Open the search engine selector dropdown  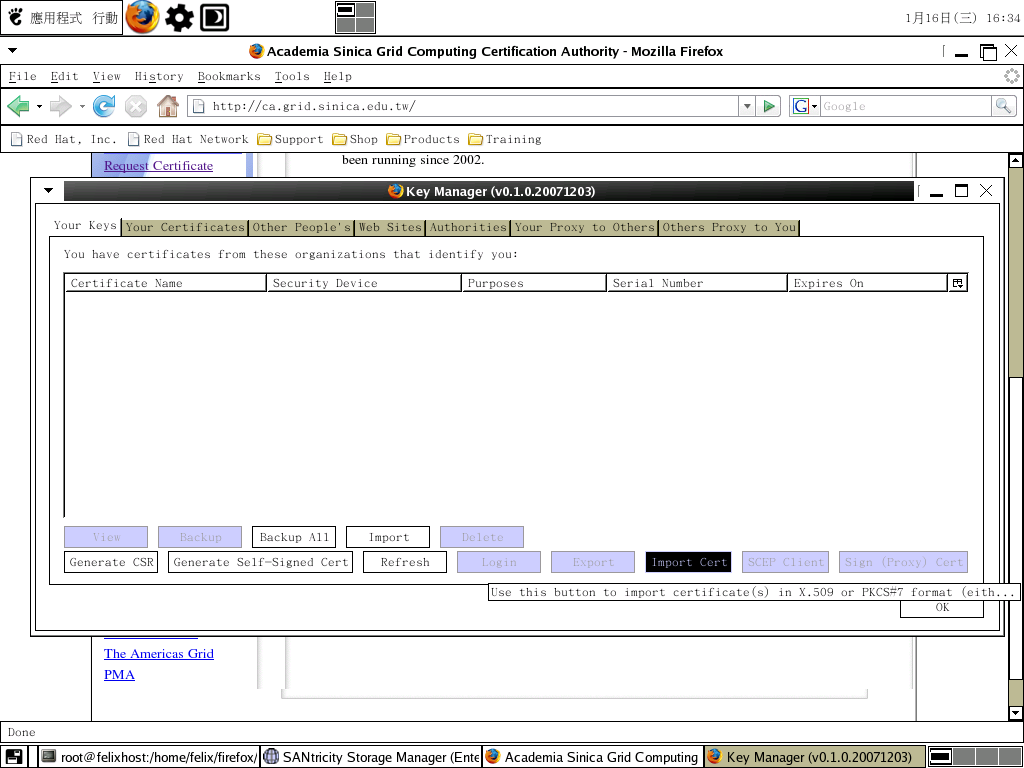[x=805, y=106]
